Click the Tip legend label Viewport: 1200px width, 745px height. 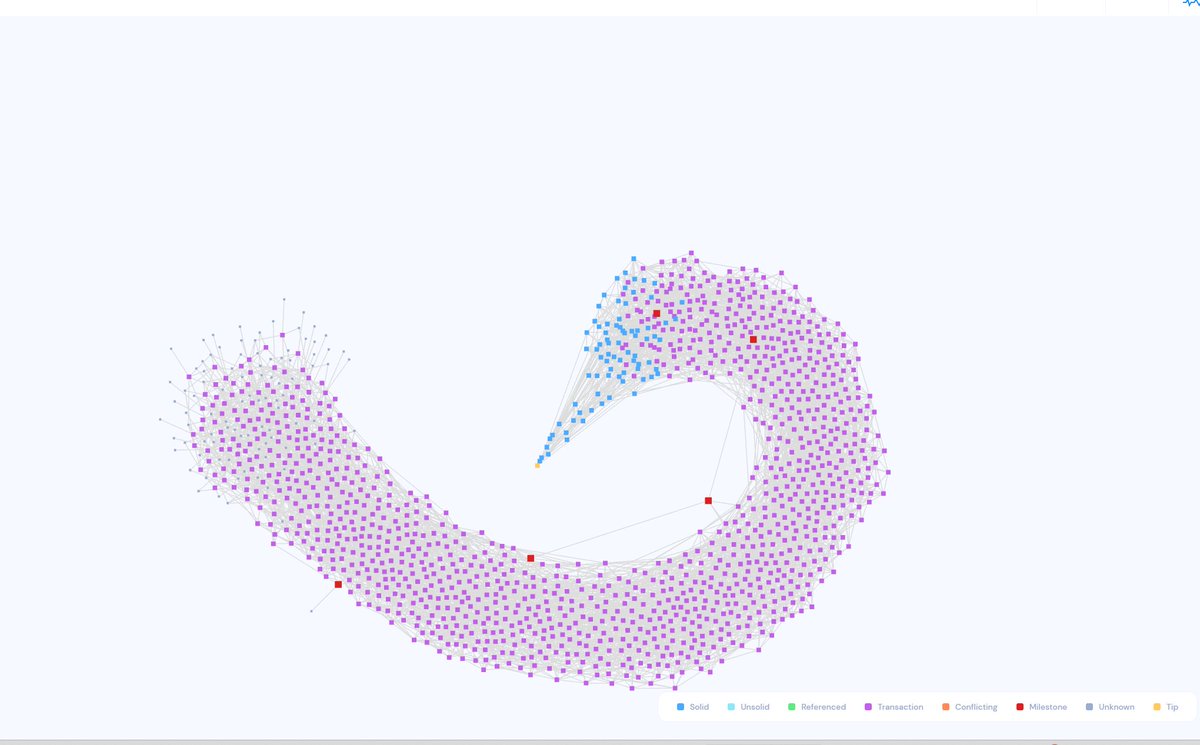pyautogui.click(x=1172, y=707)
